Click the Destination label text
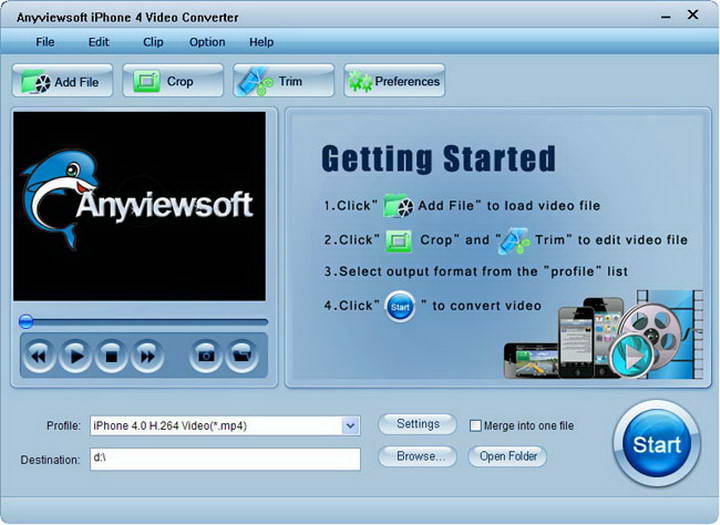This screenshot has height=525, width=720. [x=50, y=460]
